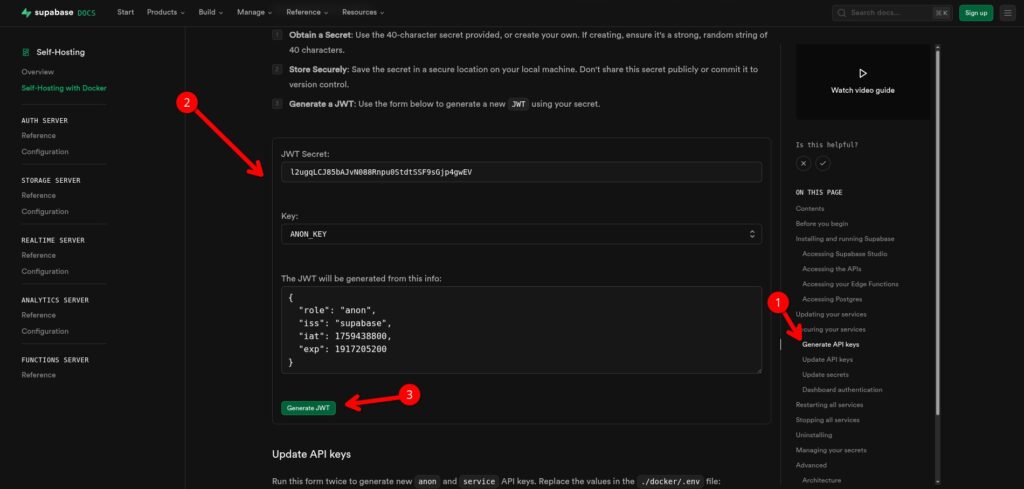This screenshot has height=489, width=1024.
Task: Click the Self-Hosting section icon in the sidebar
Action: tap(25, 52)
